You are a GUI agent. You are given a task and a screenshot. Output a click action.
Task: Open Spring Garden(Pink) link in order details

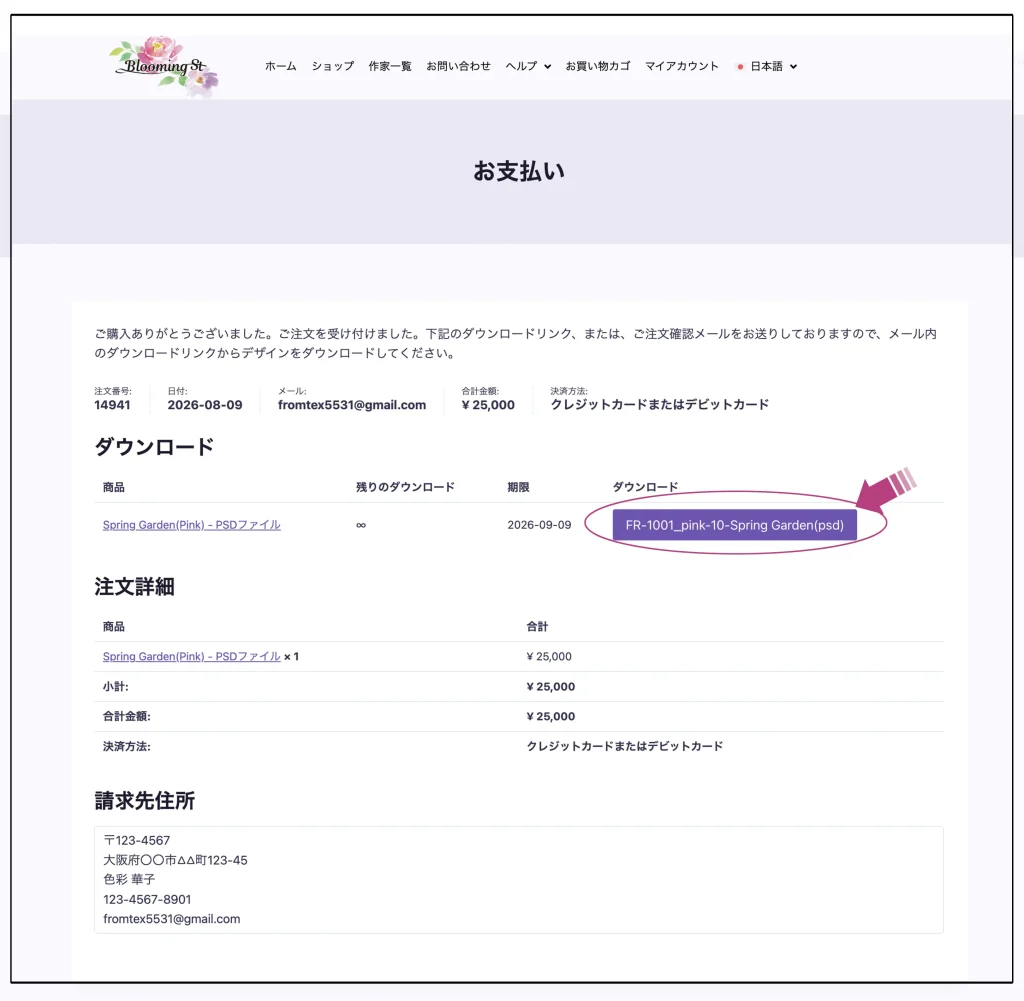[x=191, y=656]
